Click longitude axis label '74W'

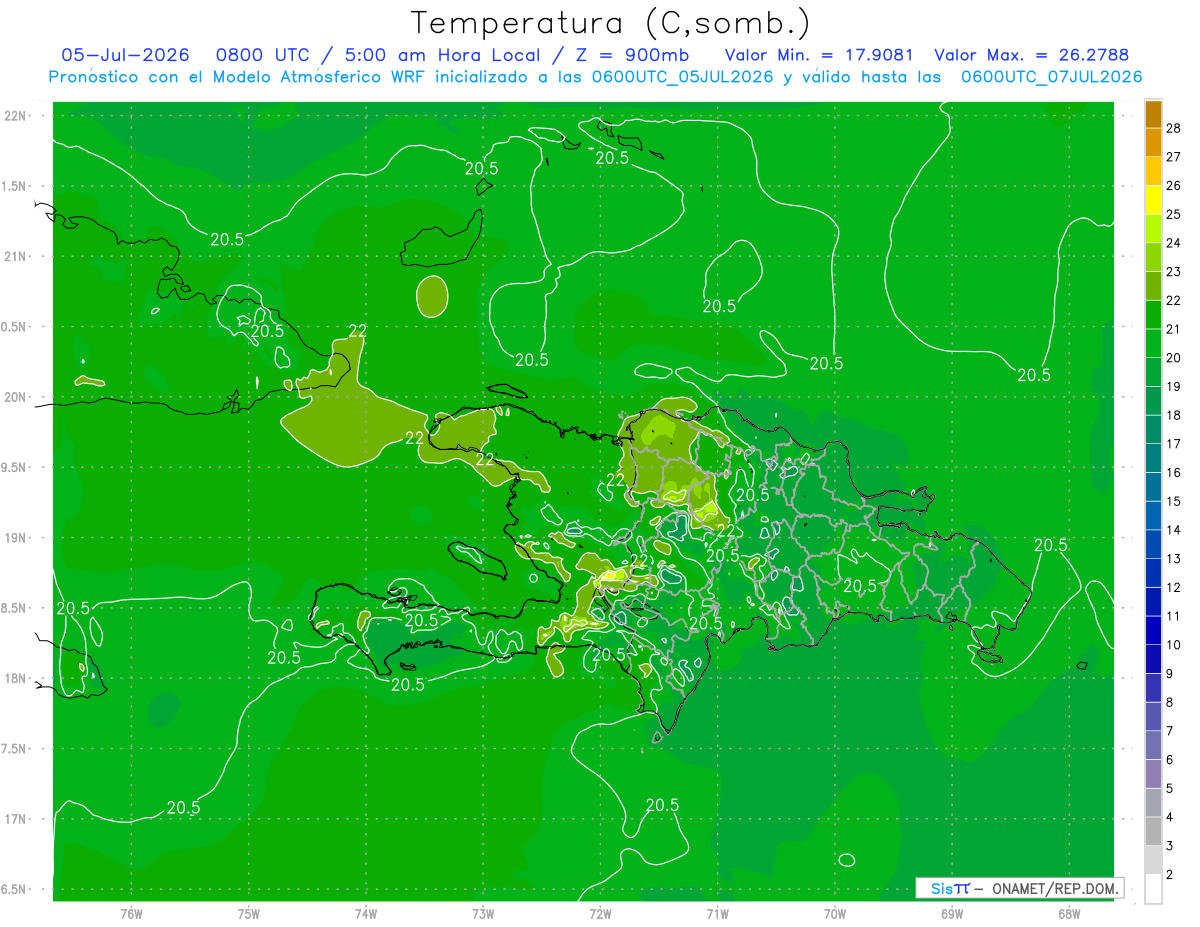click(366, 914)
